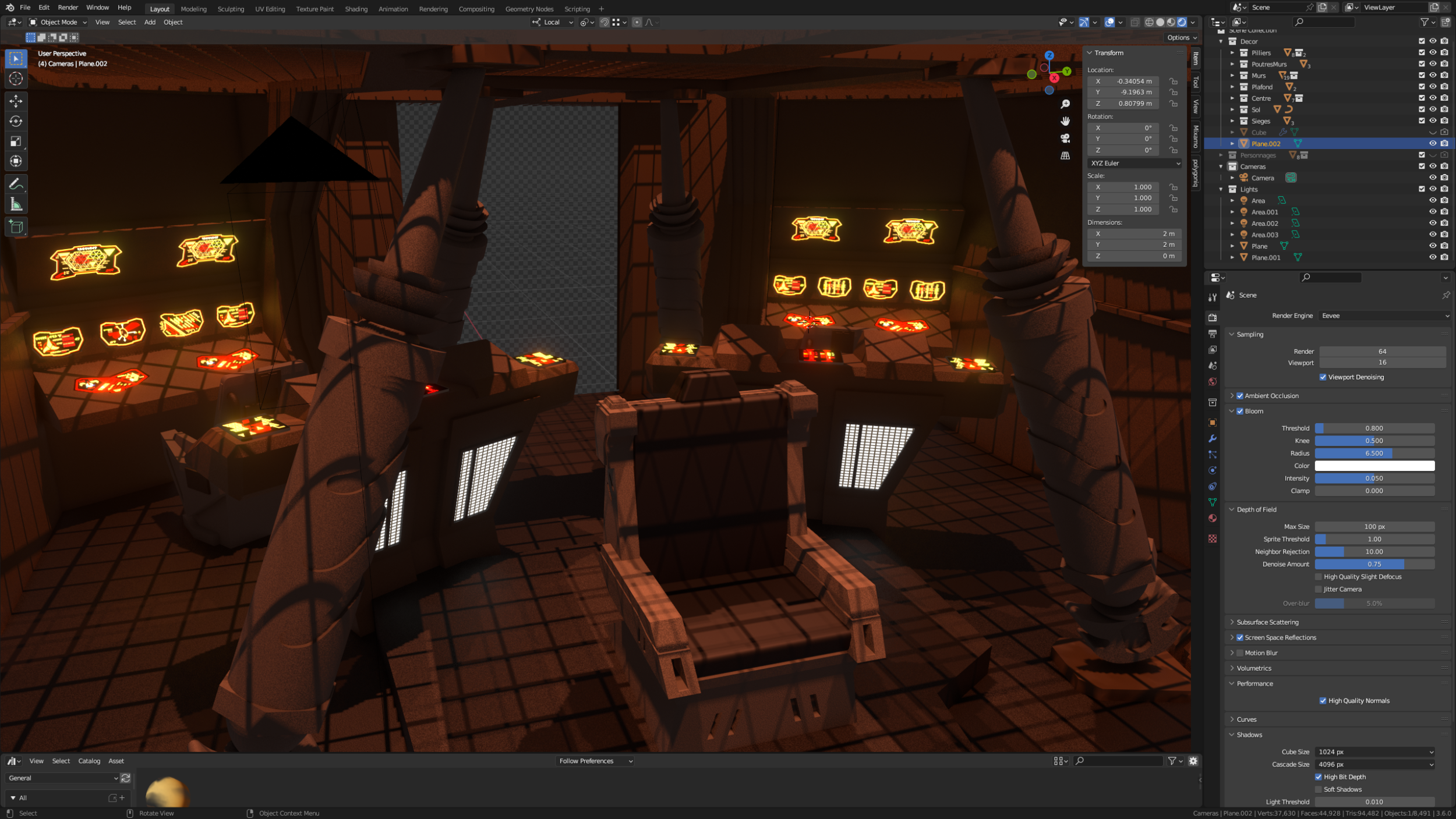Switch to the Shading workspace tab
This screenshot has height=819, width=1456.
pos(356,9)
